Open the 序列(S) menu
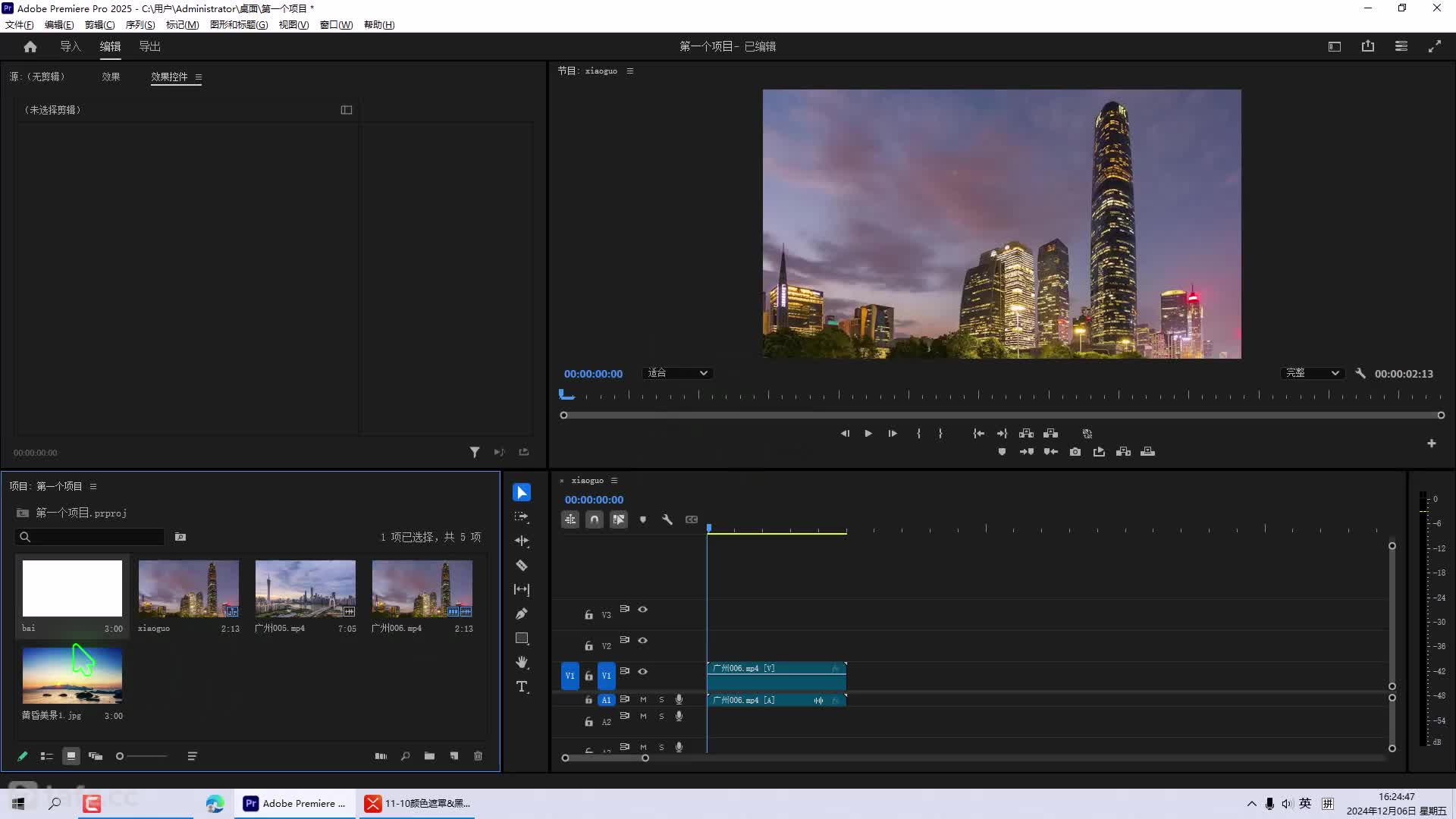The height and width of the screenshot is (819, 1456). 140,25
